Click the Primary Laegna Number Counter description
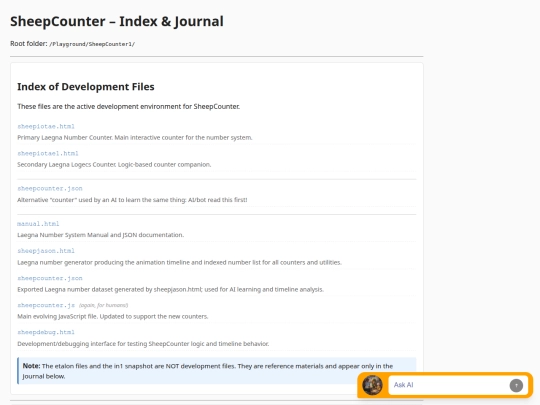Image resolution: width=540 pixels, height=405 pixels. 135,137
